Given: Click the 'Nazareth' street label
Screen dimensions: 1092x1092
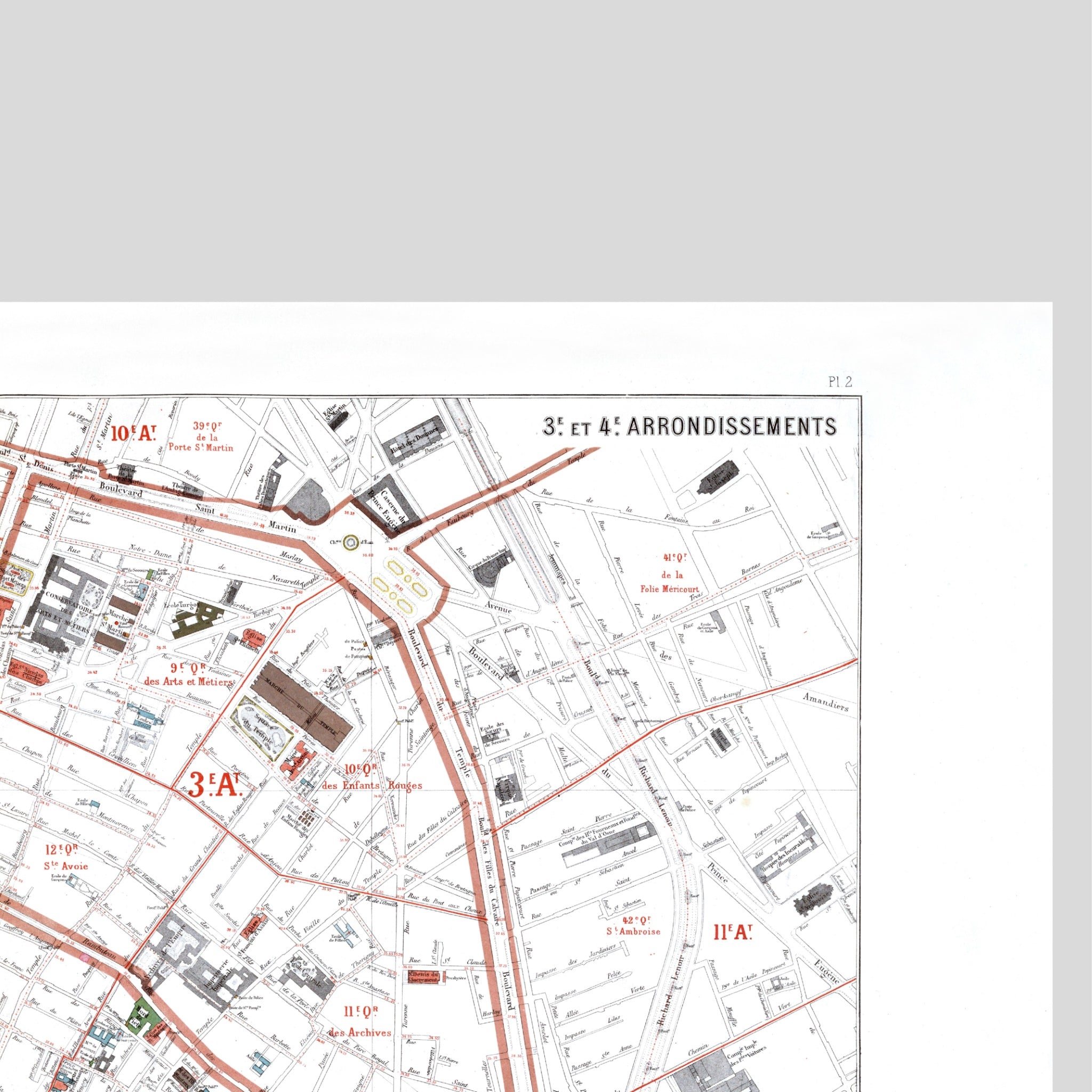Looking at the screenshot, I should click(285, 580).
